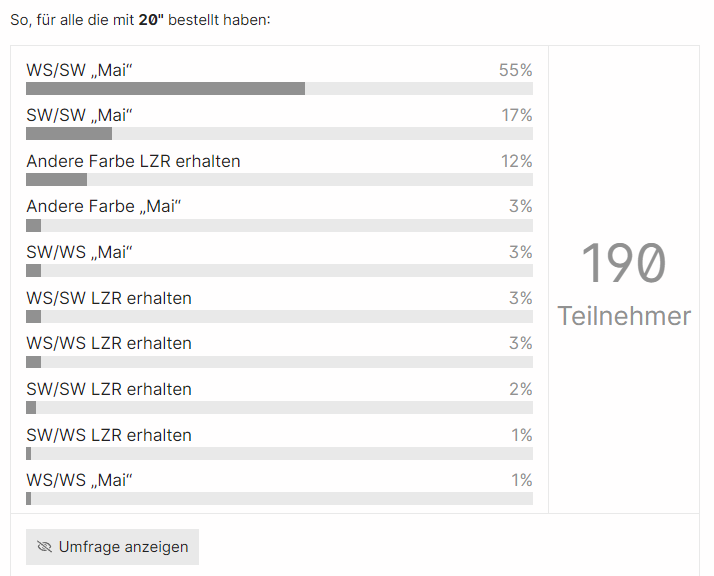Select the WS/WS „Mai“ option label

click(x=80, y=481)
